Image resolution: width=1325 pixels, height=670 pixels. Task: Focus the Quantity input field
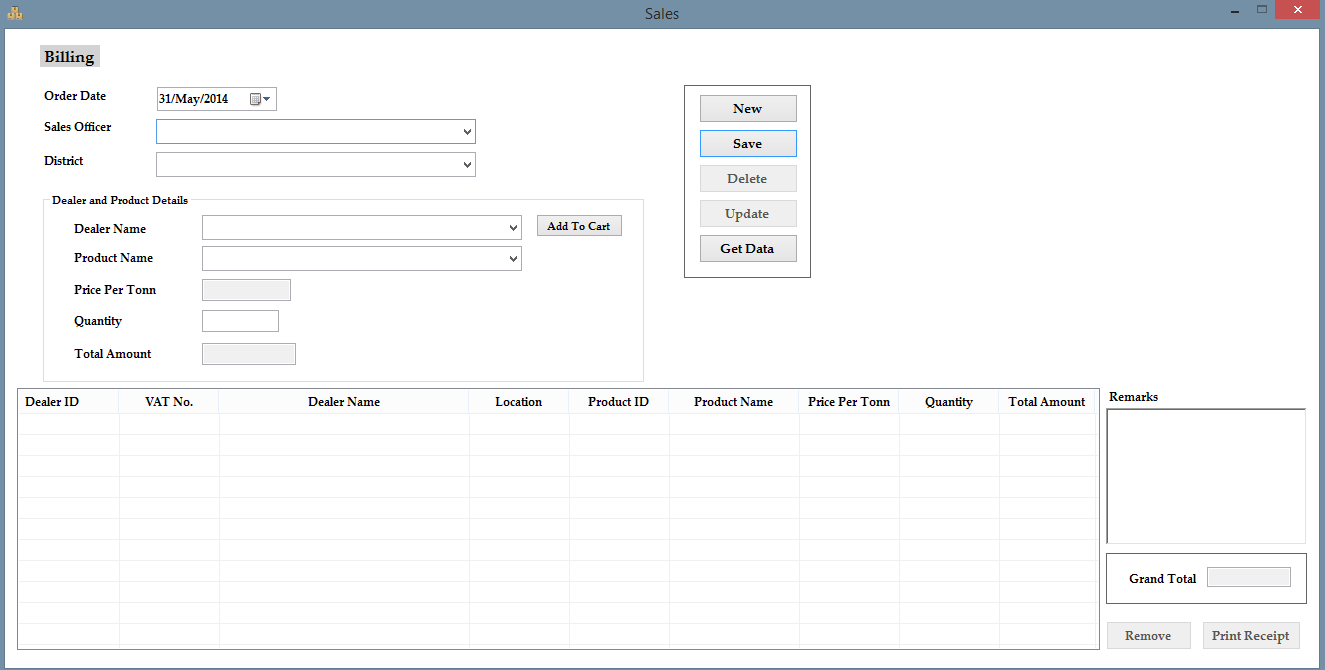coord(240,321)
